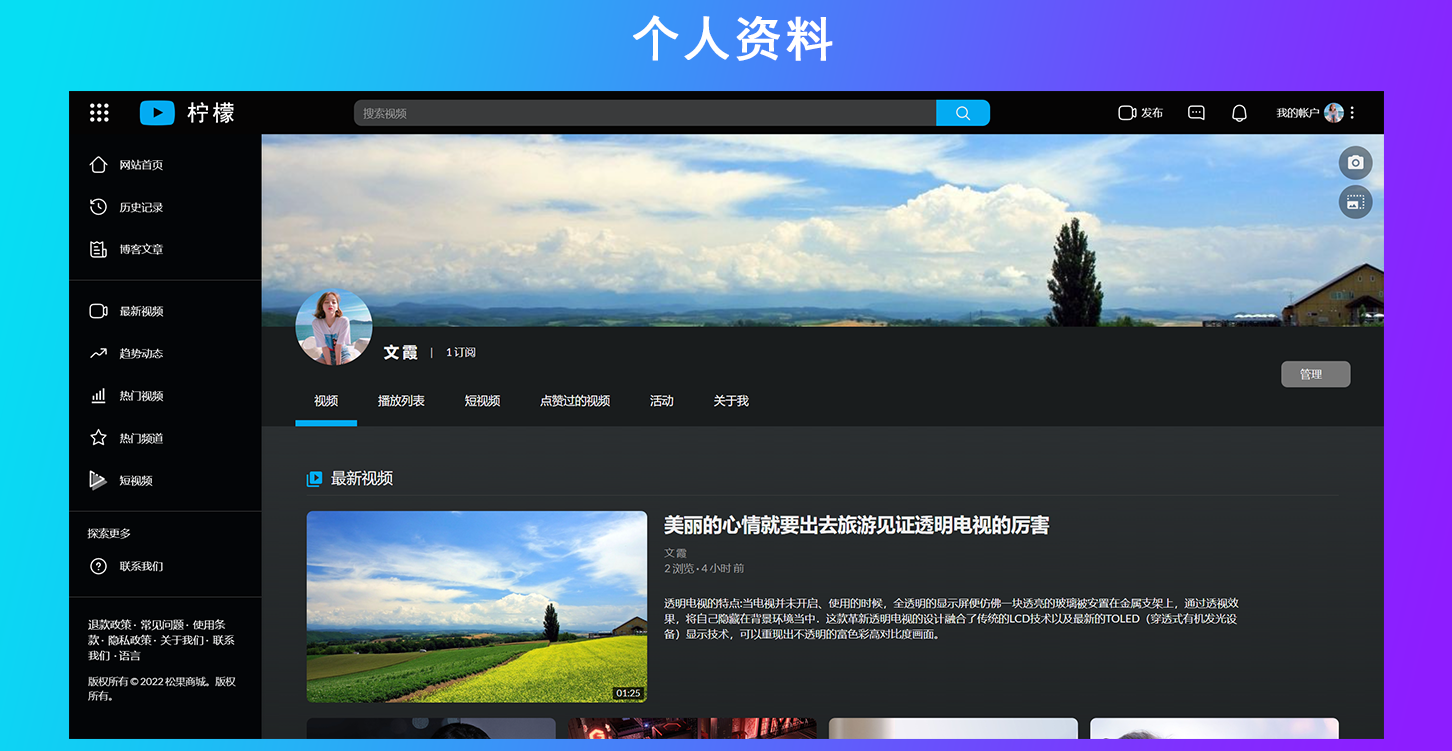1452x751 pixels.
Task: Open the 我的帐户 three-dot menu
Action: [x=1352, y=113]
